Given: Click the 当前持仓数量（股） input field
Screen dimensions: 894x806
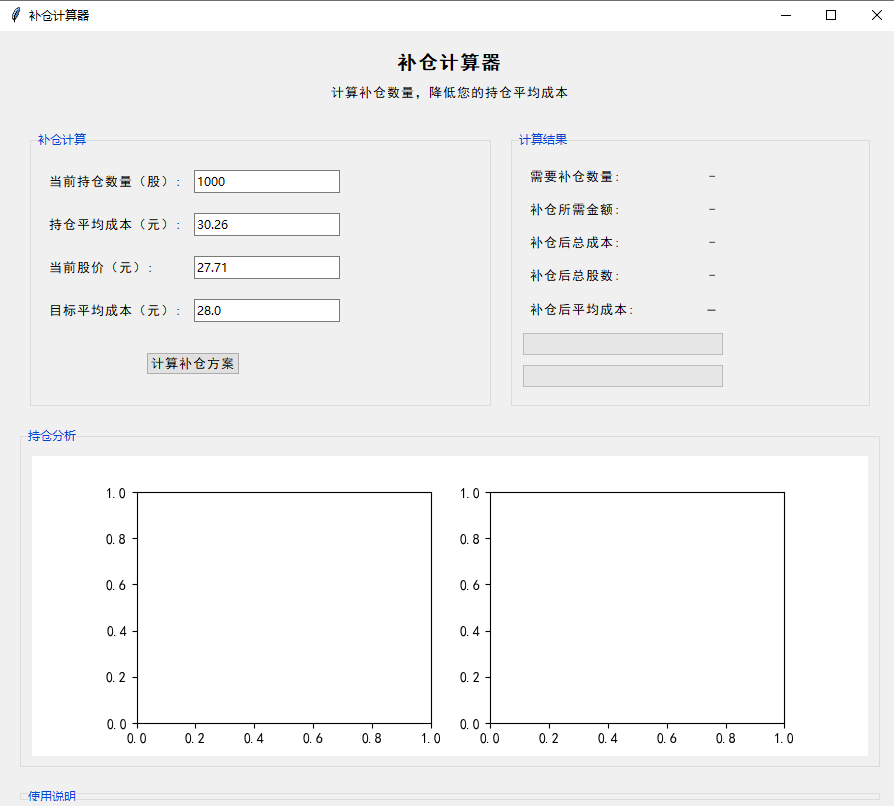Looking at the screenshot, I should tap(266, 181).
